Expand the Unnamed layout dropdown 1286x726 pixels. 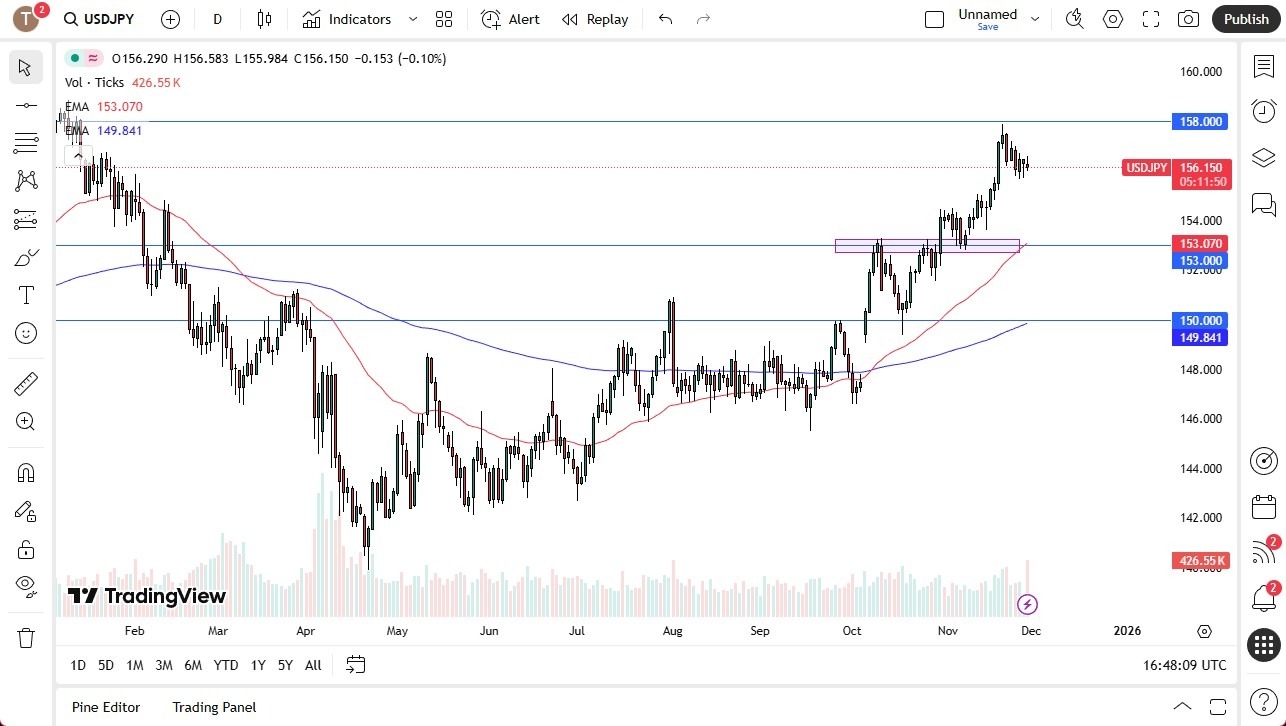[1036, 17]
